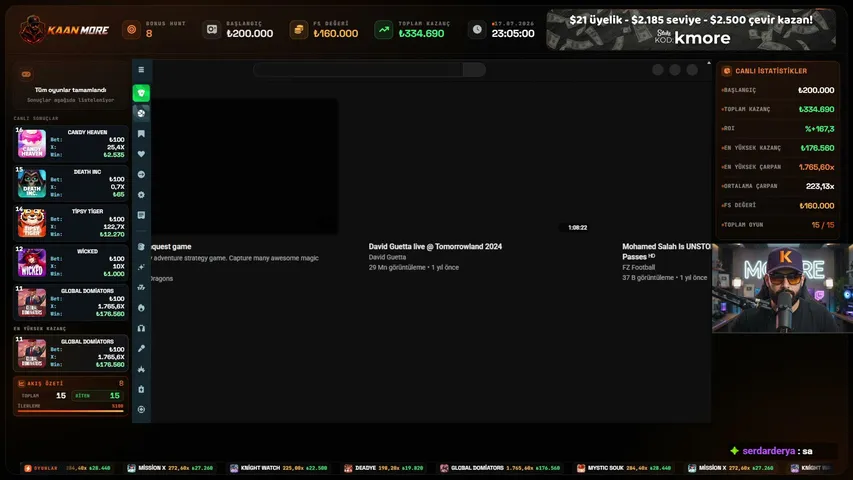Click the clock icon in header
853x480 pixels.
click(x=477, y=29)
